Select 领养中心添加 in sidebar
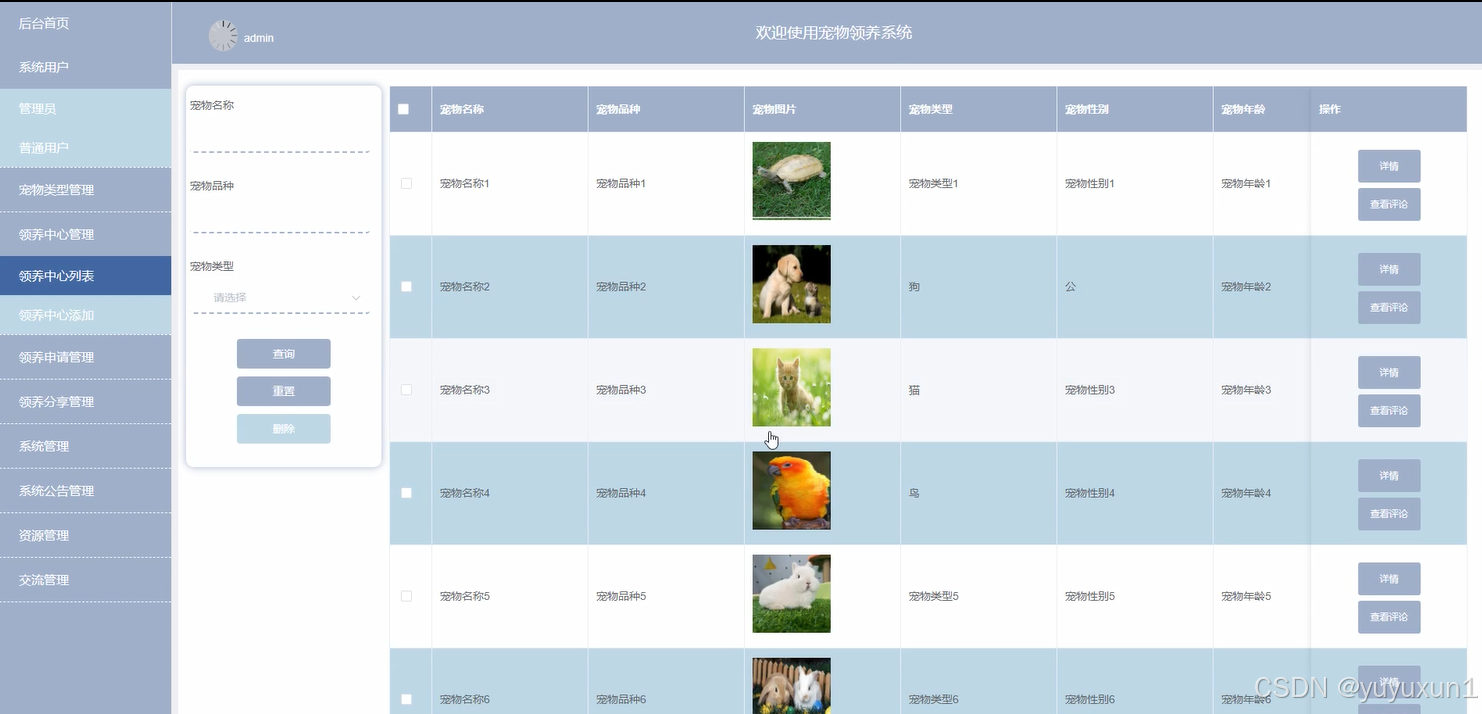This screenshot has width=1482, height=714. click(x=86, y=314)
